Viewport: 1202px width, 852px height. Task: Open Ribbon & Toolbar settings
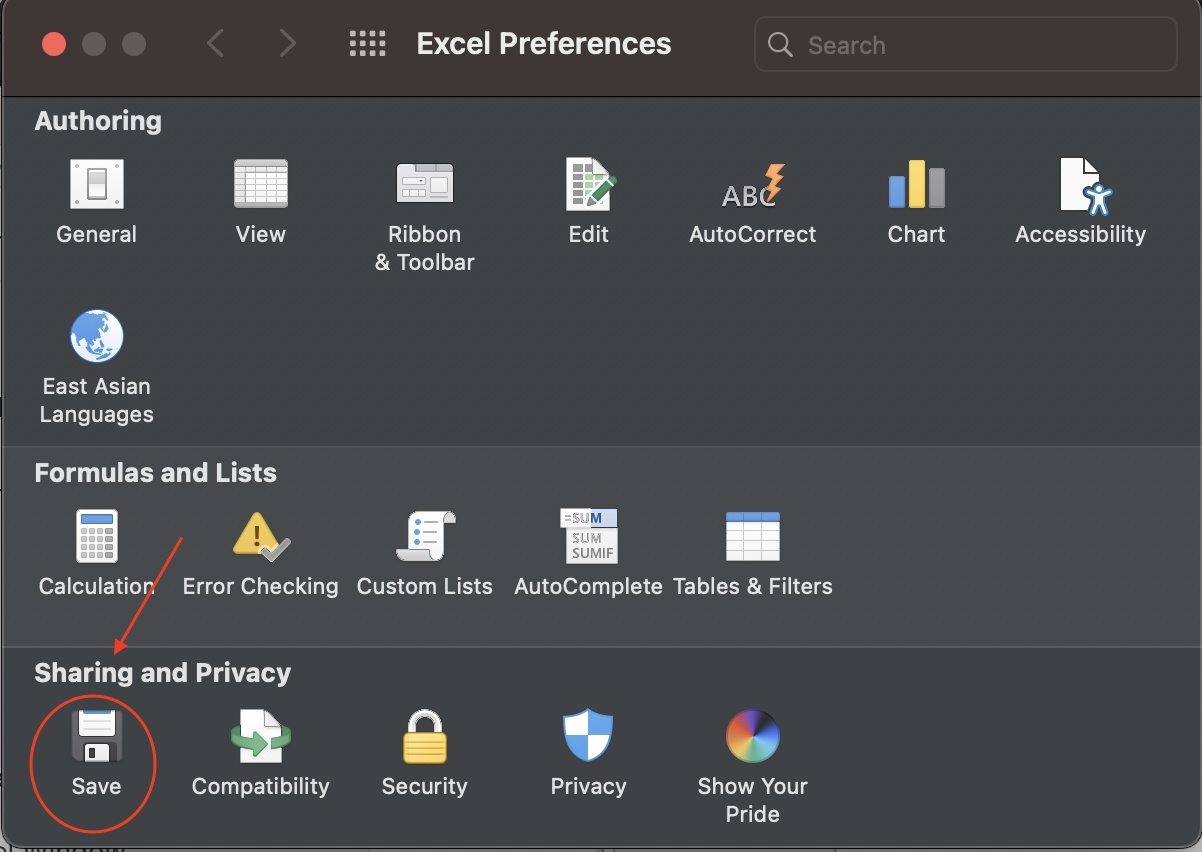point(425,186)
